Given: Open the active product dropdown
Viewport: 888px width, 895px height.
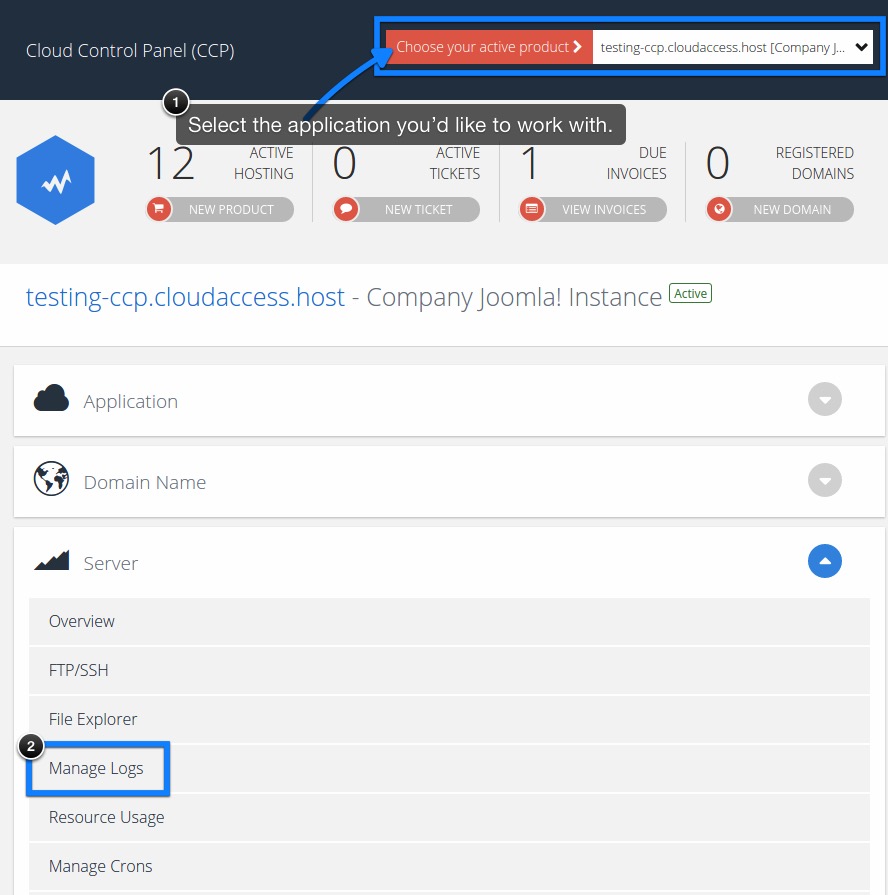Looking at the screenshot, I should 733,47.
